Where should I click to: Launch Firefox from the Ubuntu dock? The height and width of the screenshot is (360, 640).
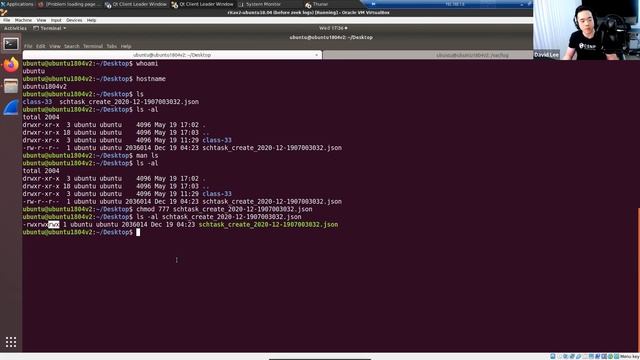[11, 64]
